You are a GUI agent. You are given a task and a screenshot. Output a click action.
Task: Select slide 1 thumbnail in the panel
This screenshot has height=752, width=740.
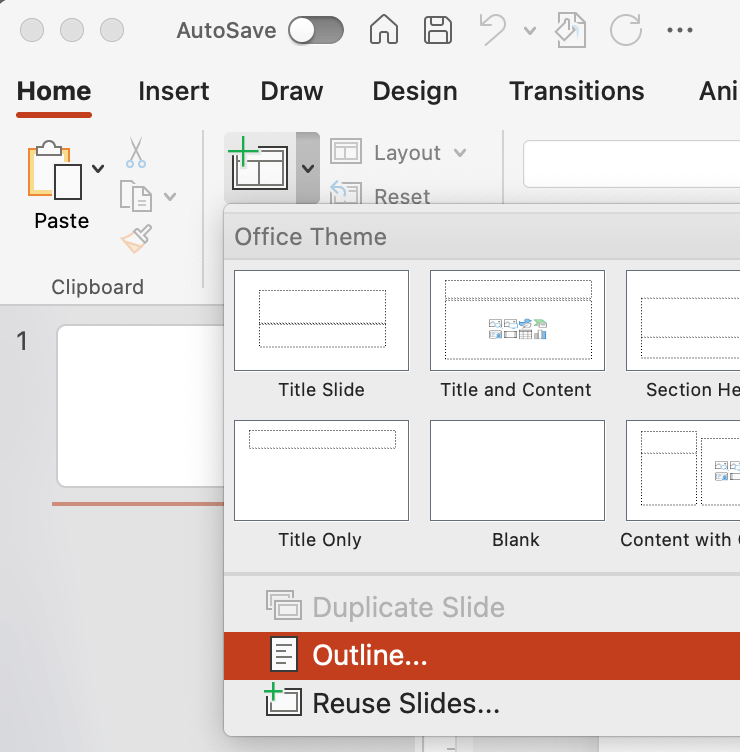141,406
